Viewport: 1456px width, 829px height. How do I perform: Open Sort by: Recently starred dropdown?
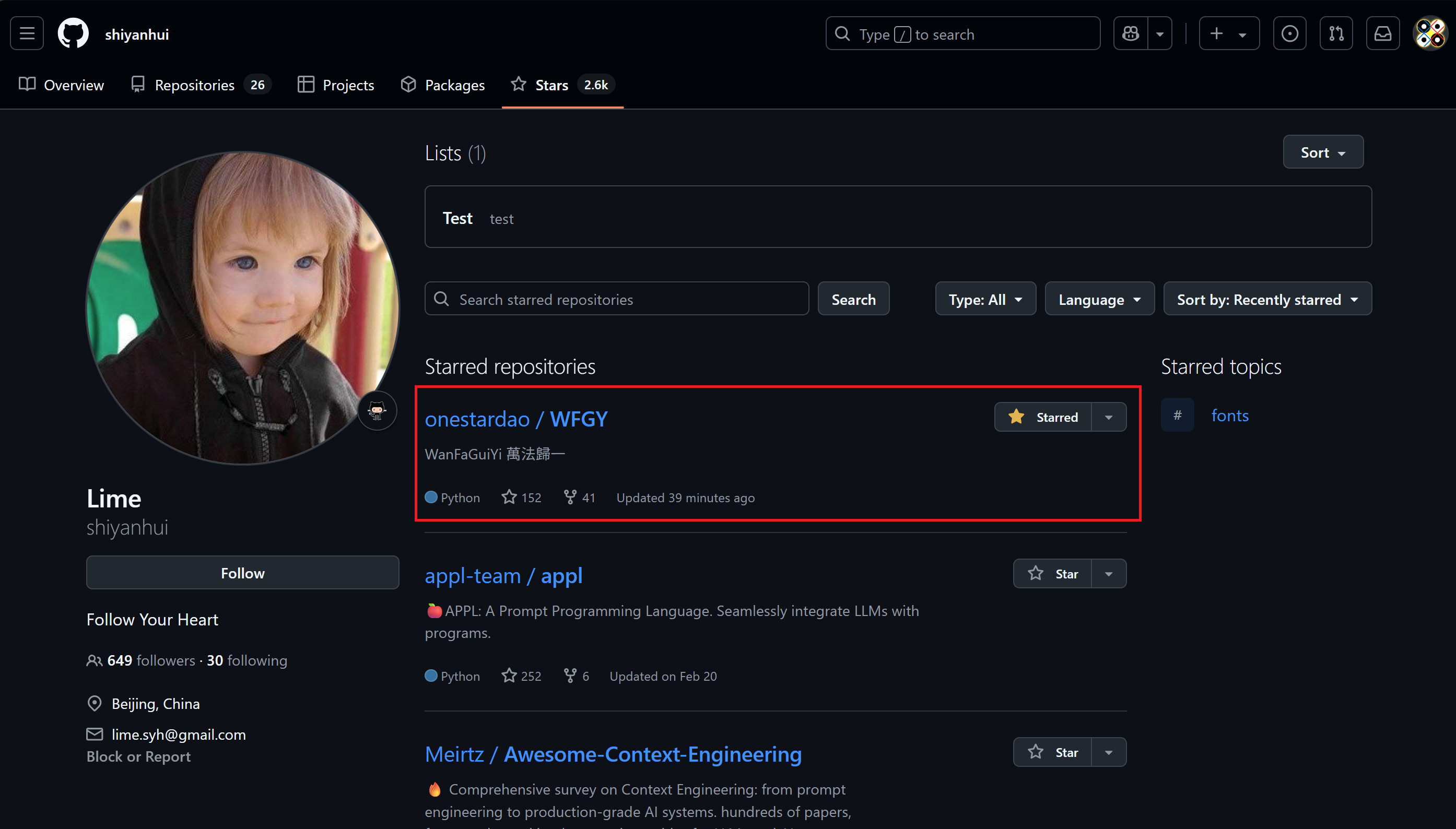coord(1267,299)
